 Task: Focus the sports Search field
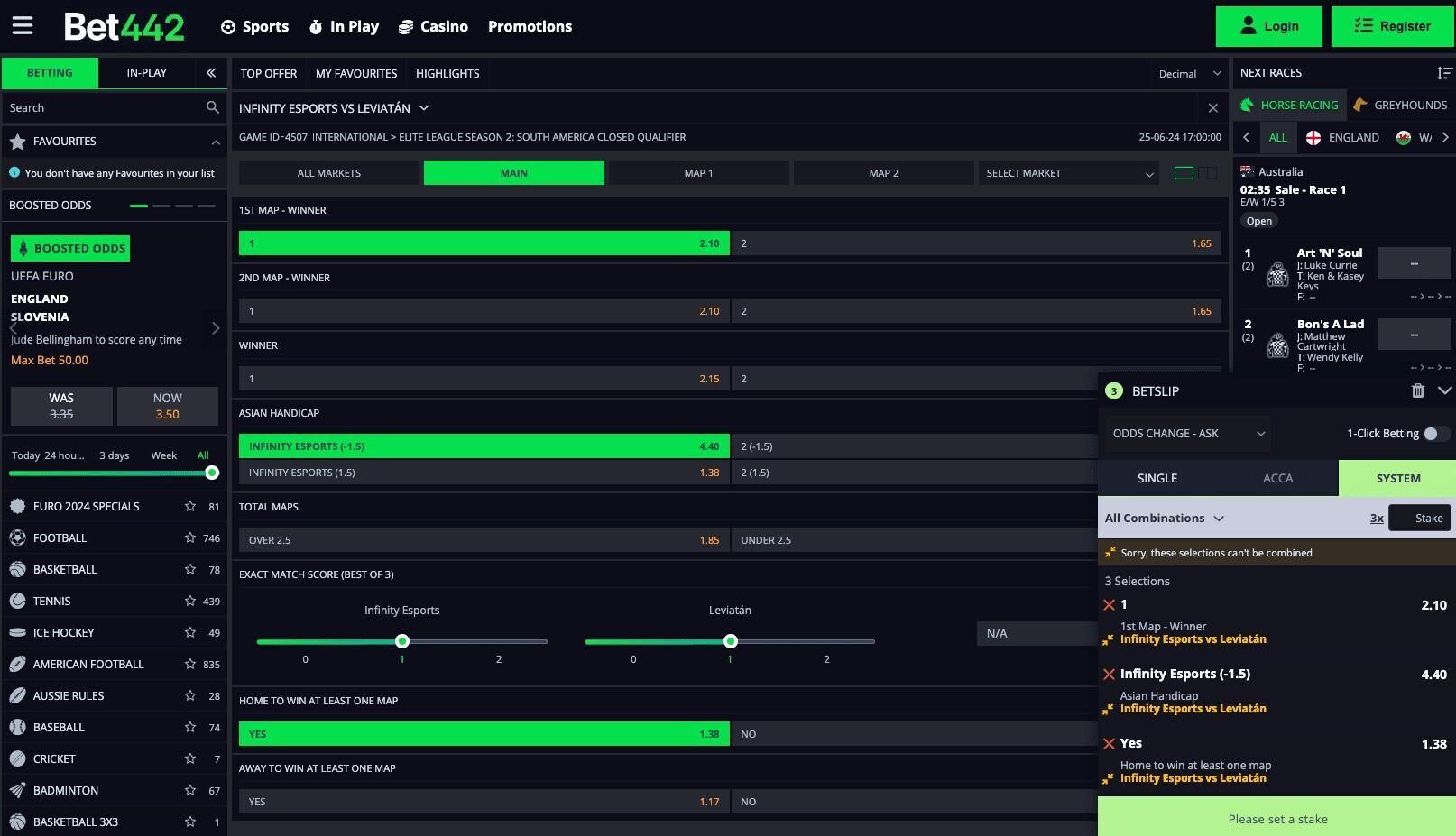point(104,107)
